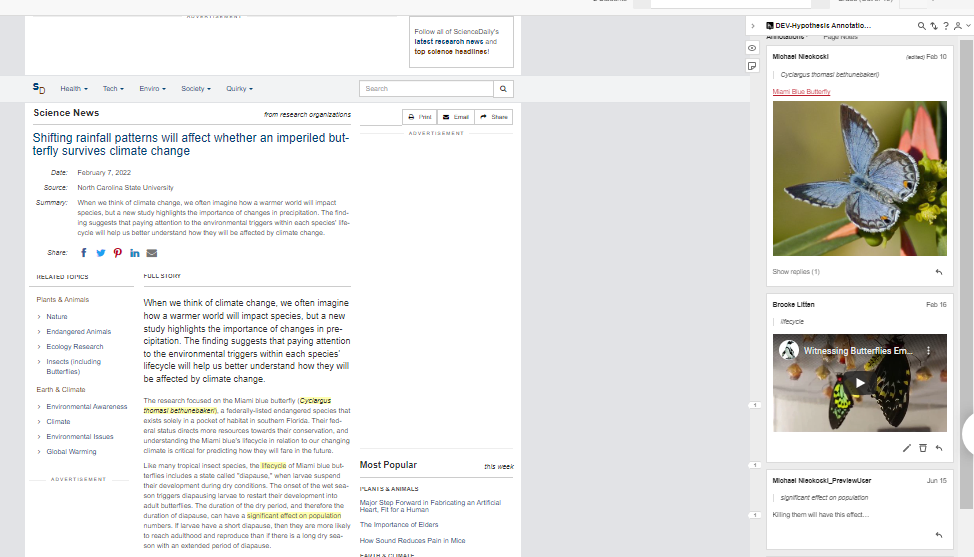This screenshot has width=974, height=557.
Task: Click the blue butterfly photo in annotation
Action: click(x=860, y=178)
